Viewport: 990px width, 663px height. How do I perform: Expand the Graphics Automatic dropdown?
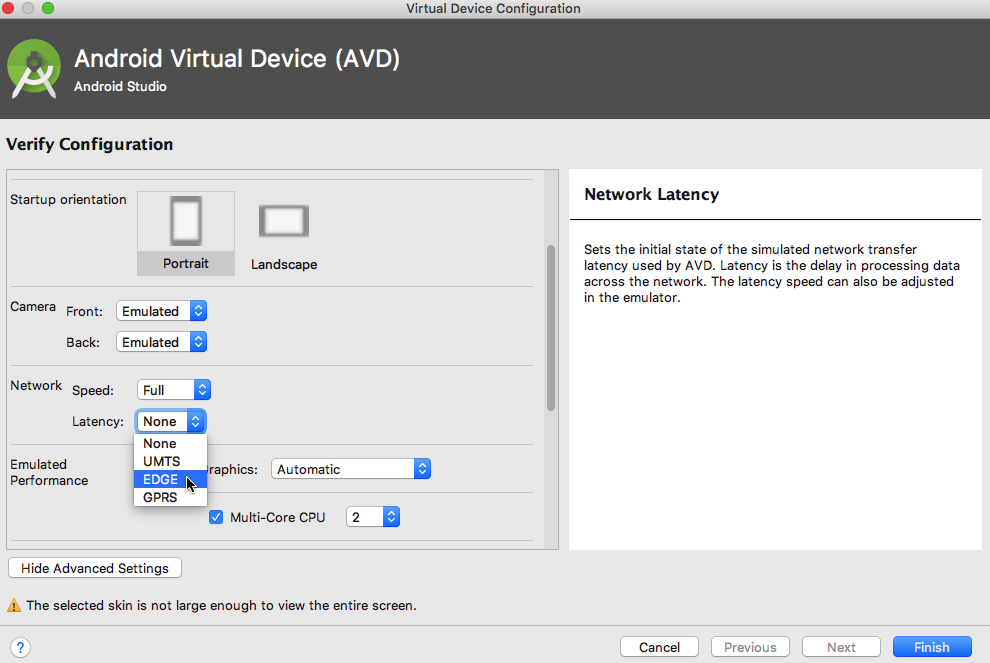(351, 469)
